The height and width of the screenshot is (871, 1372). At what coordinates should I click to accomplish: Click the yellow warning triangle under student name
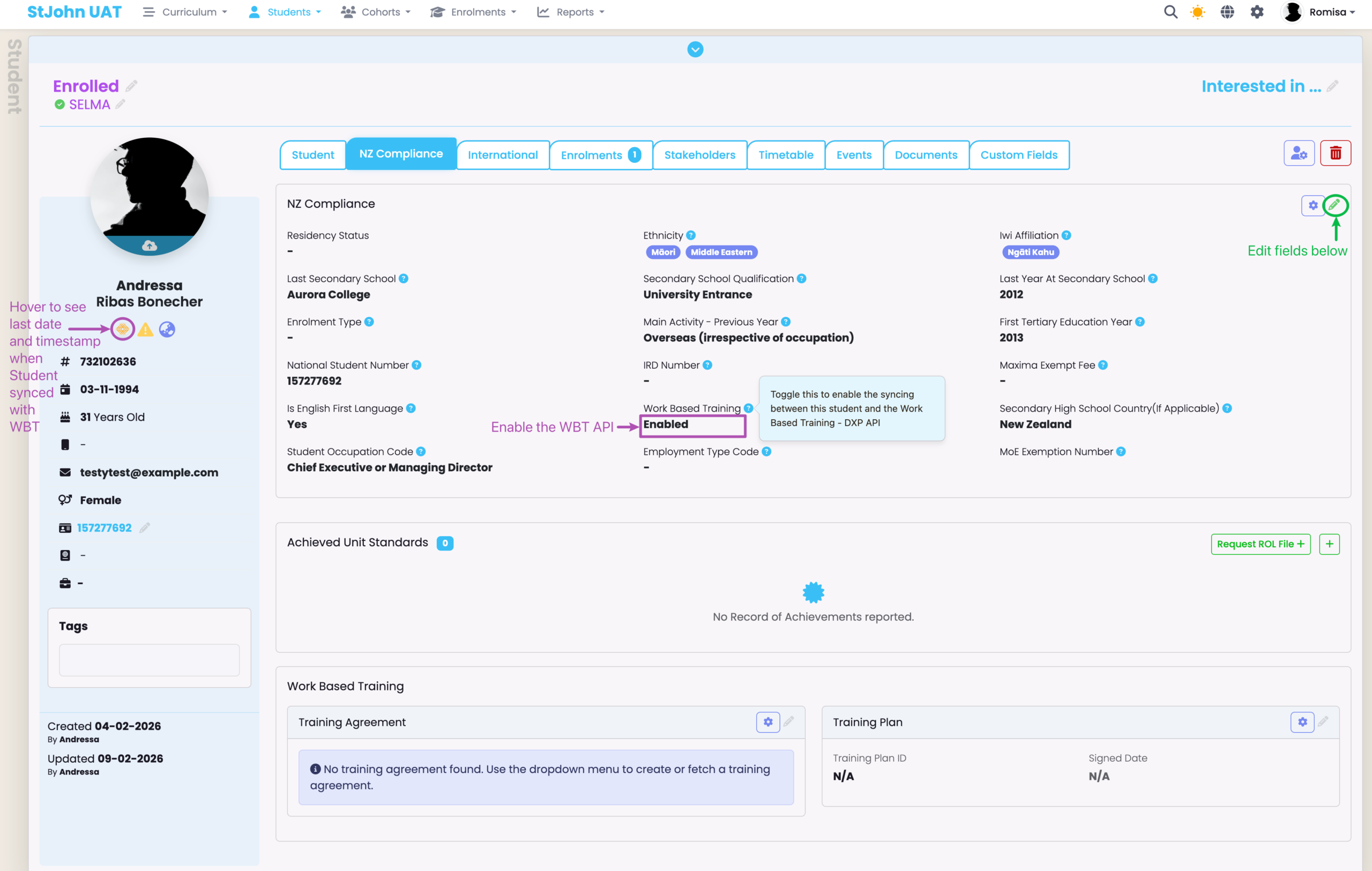click(146, 329)
